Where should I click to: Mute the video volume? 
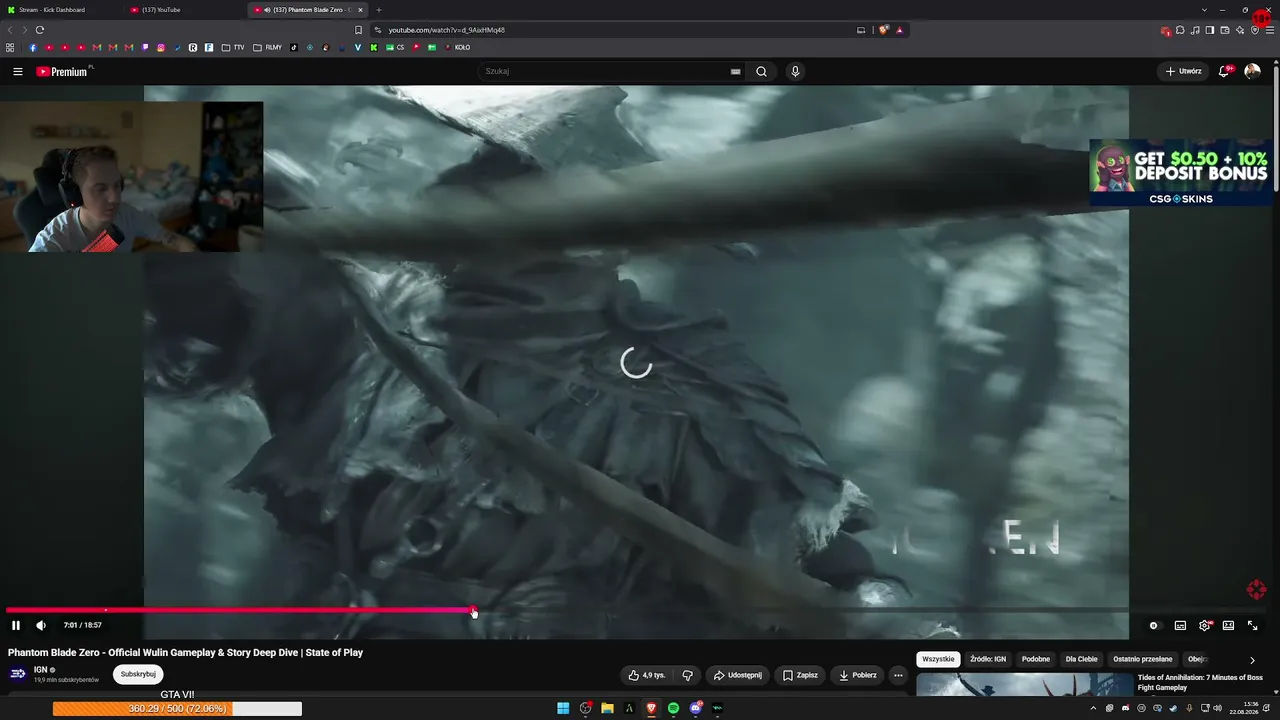pos(41,626)
